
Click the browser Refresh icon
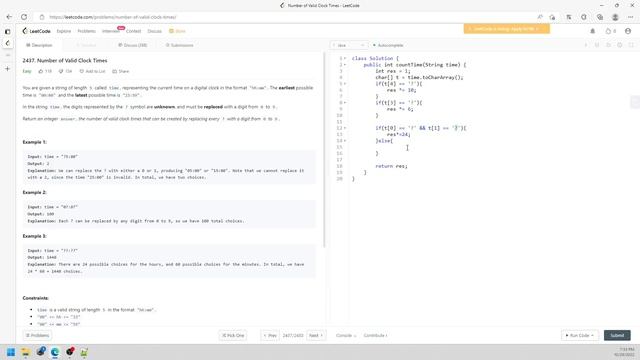(x=24, y=17)
